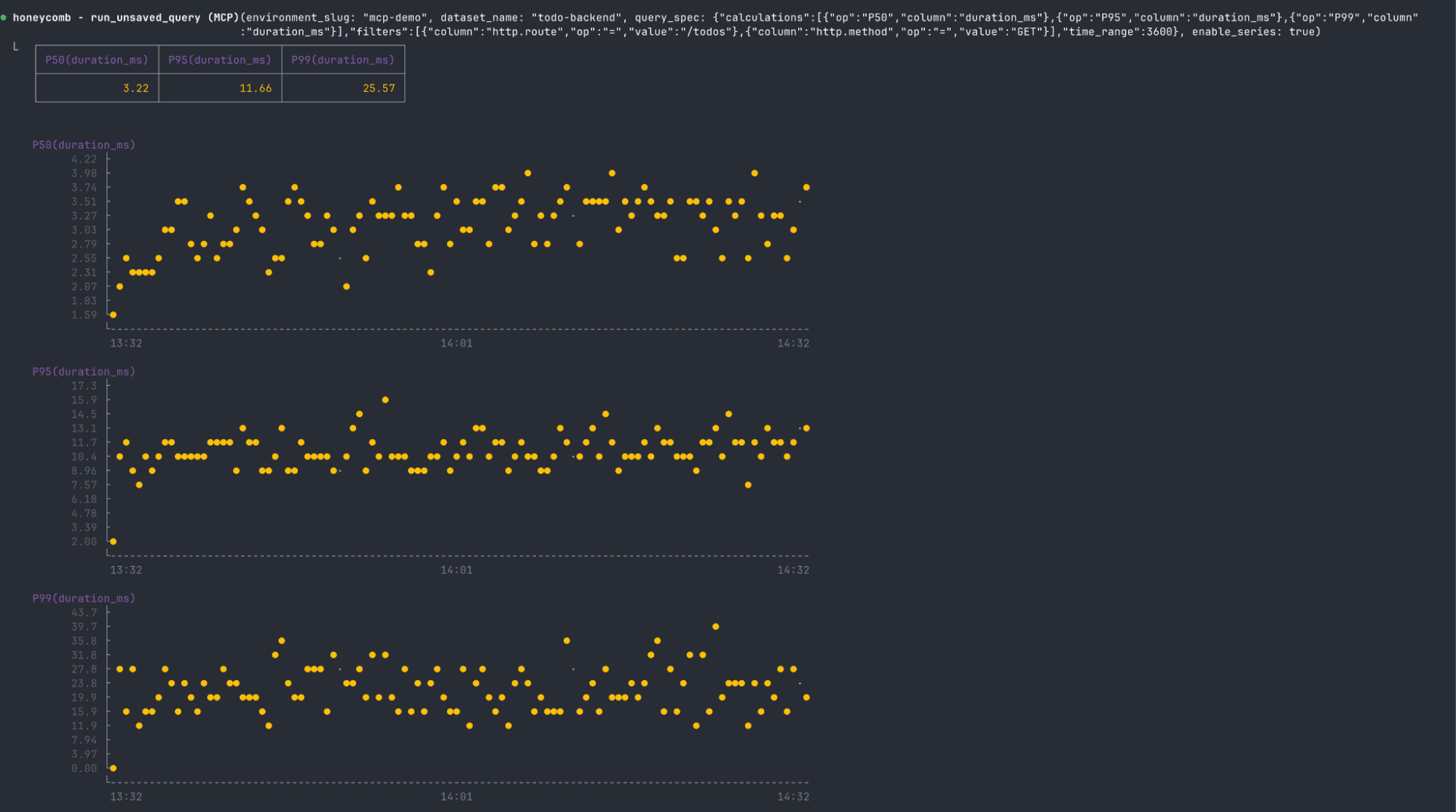
Task: Click the highest data point in the P99 chart
Action: (715, 626)
